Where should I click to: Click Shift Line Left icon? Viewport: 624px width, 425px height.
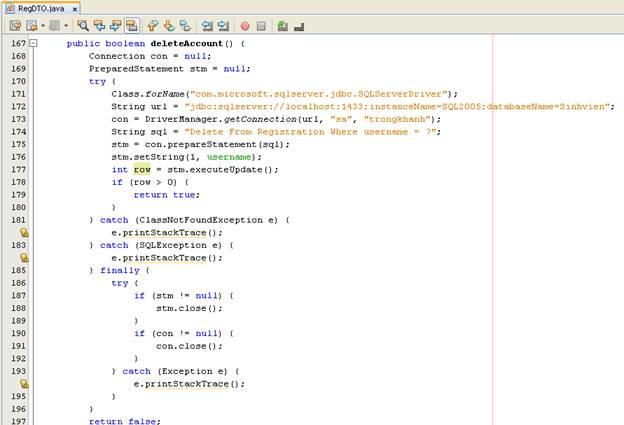(x=207, y=26)
